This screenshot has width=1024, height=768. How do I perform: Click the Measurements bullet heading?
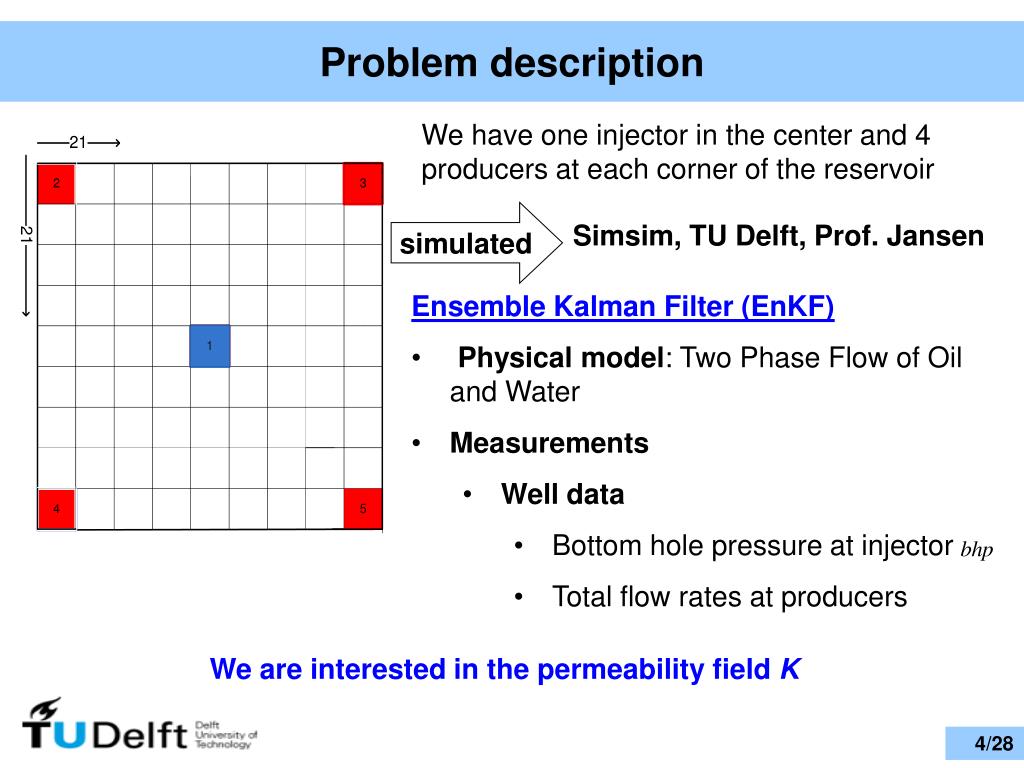(549, 443)
